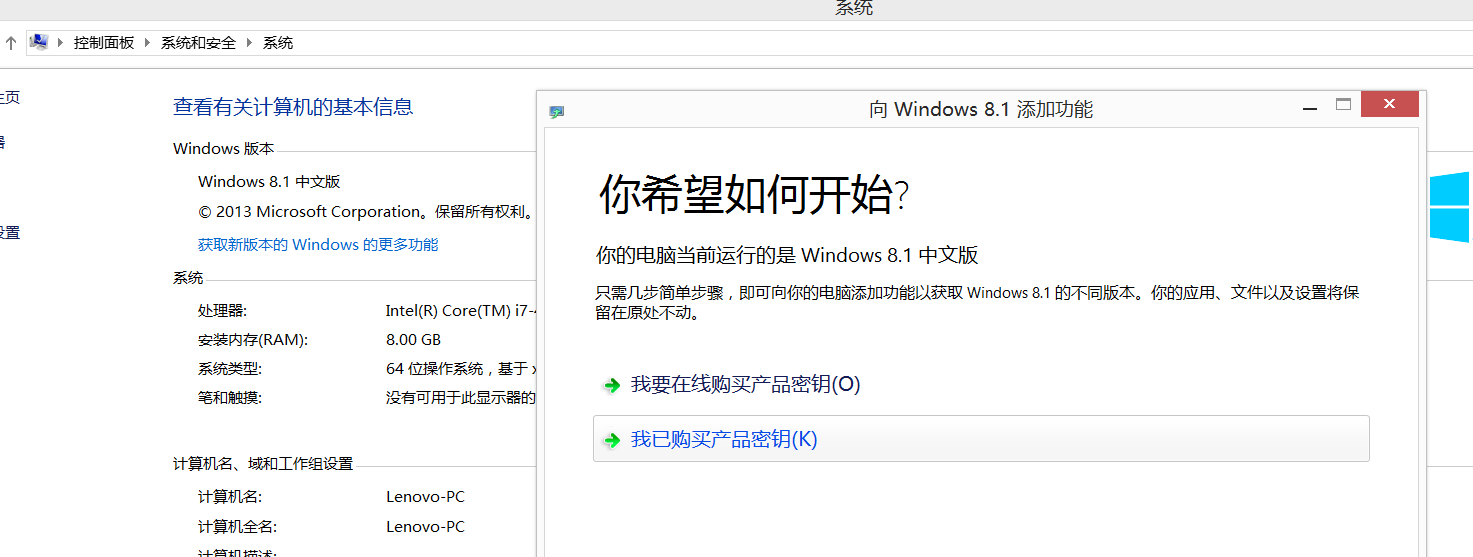Click the 向 Windows 8.1 添加功能 title text
The width and height of the screenshot is (1473, 557).
[x=981, y=110]
